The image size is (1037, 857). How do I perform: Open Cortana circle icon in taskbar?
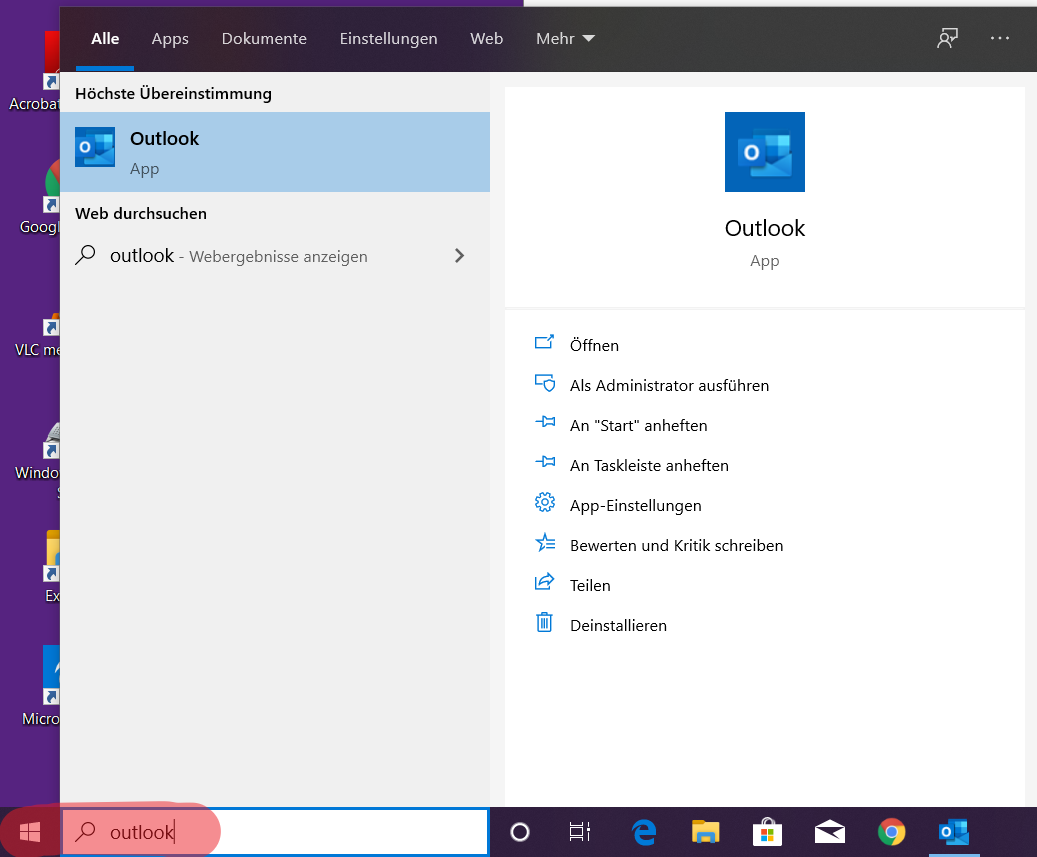pyautogui.click(x=519, y=832)
